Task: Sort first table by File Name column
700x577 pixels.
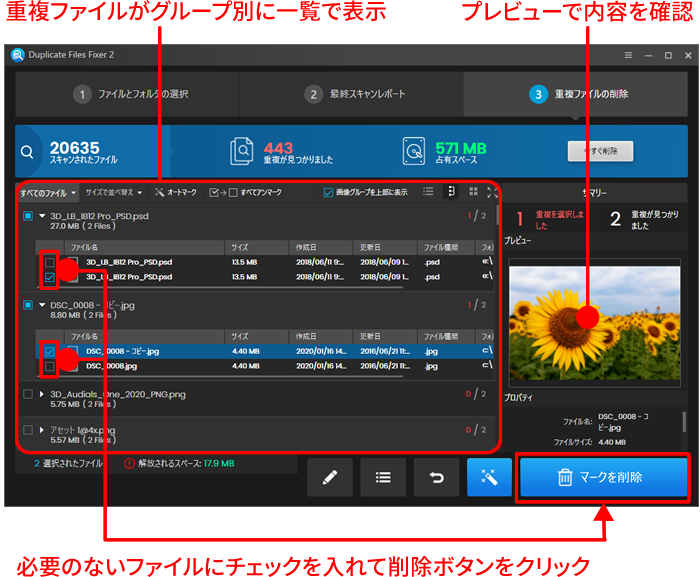Action: point(144,247)
